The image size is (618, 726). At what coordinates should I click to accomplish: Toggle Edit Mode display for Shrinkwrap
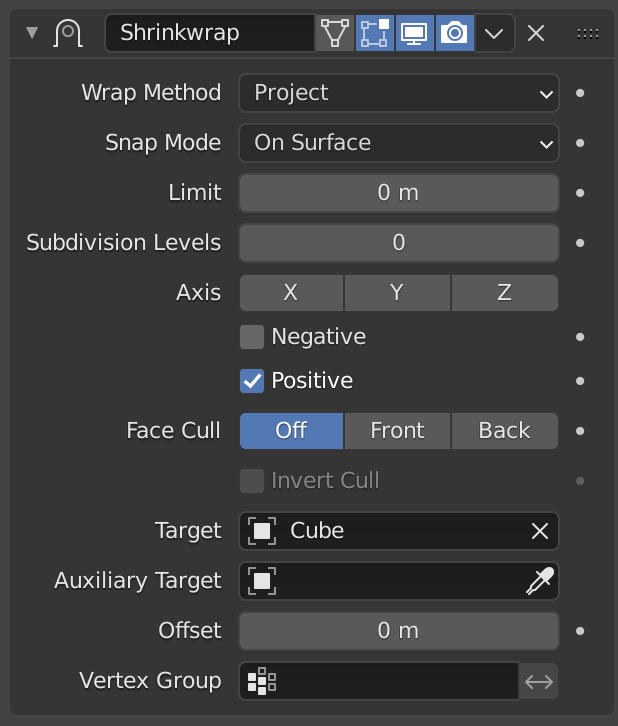click(x=375, y=33)
